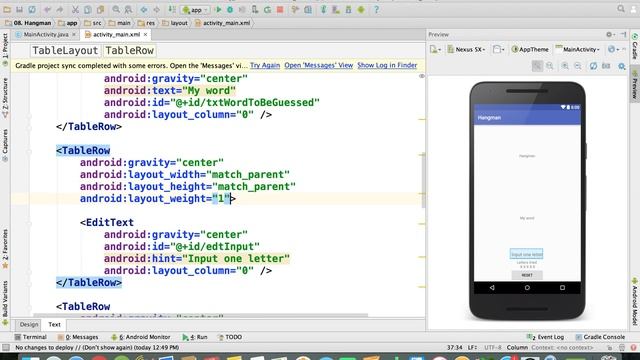This screenshot has width=640, height=360.
Task: Open the Run tool window
Action: [195, 337]
